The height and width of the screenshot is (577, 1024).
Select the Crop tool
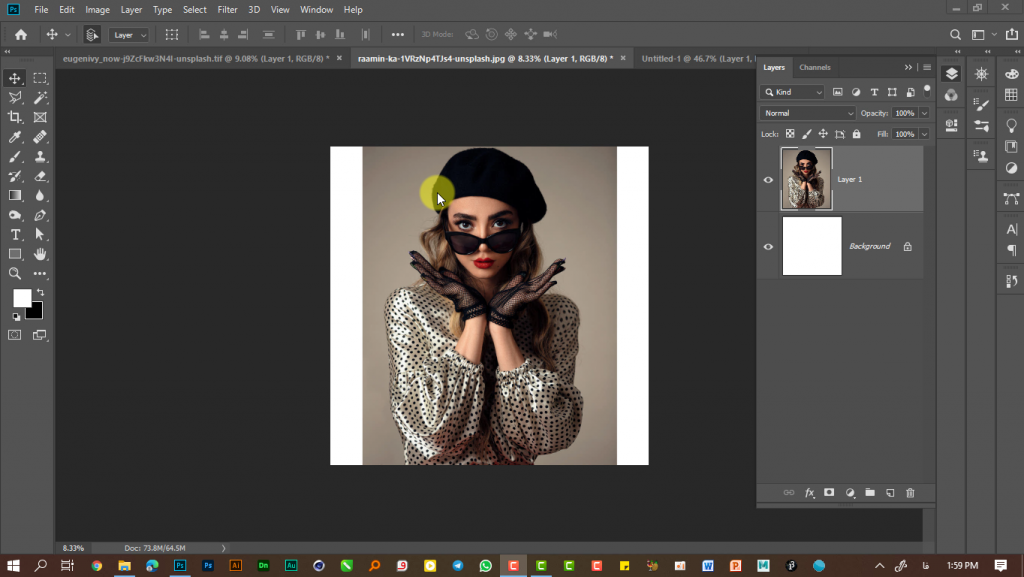pyautogui.click(x=14, y=117)
